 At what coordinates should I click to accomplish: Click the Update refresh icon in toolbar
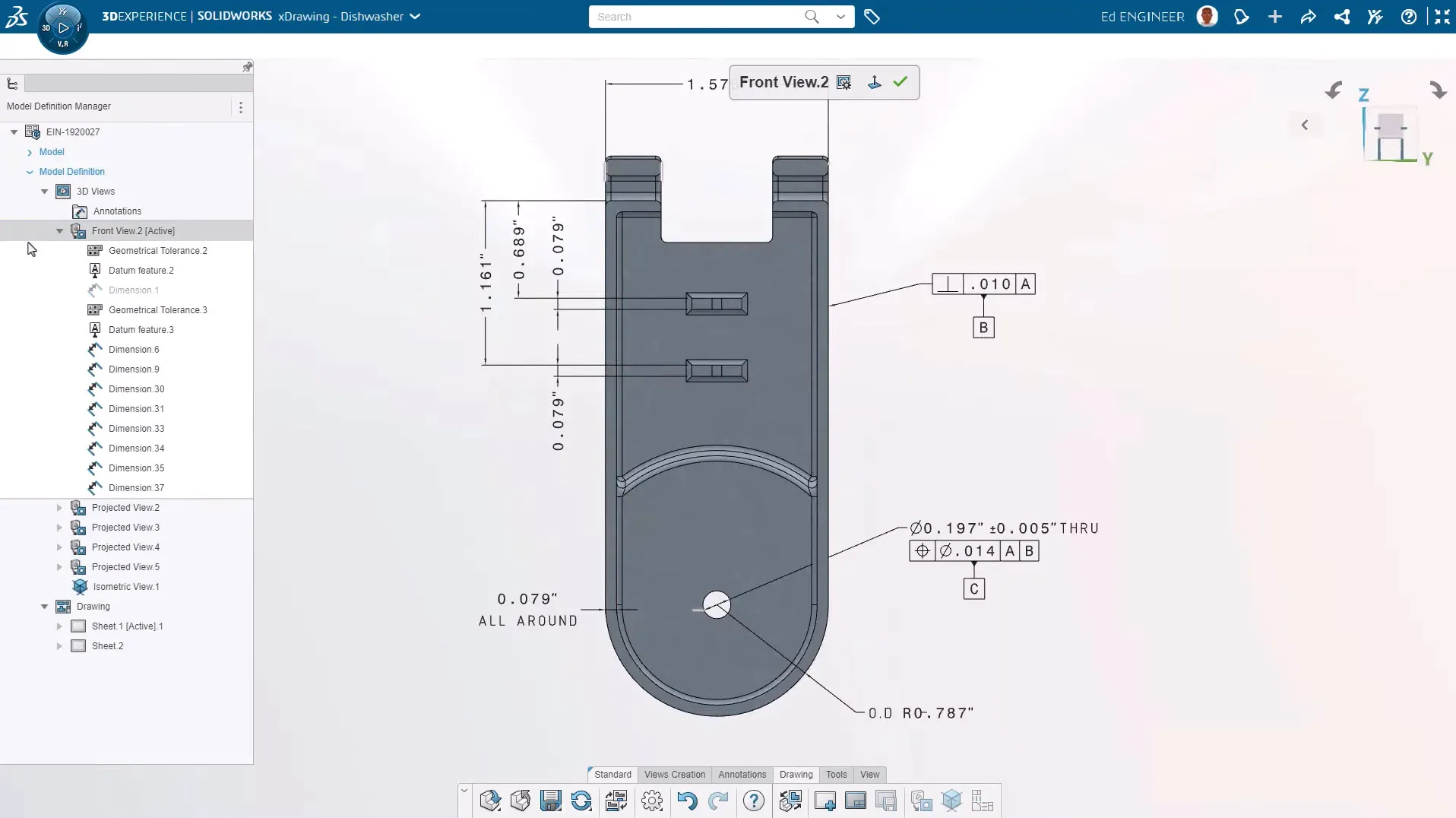pyautogui.click(x=581, y=801)
